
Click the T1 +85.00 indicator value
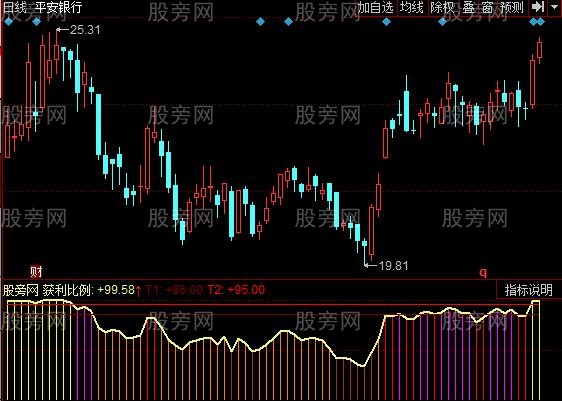[174, 290]
